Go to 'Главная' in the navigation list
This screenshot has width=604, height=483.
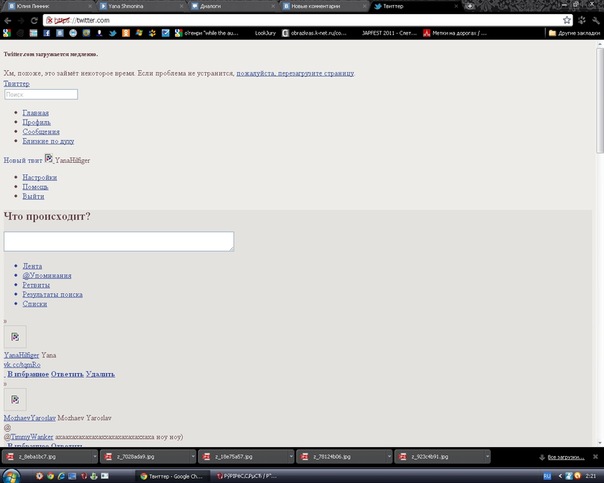35,113
